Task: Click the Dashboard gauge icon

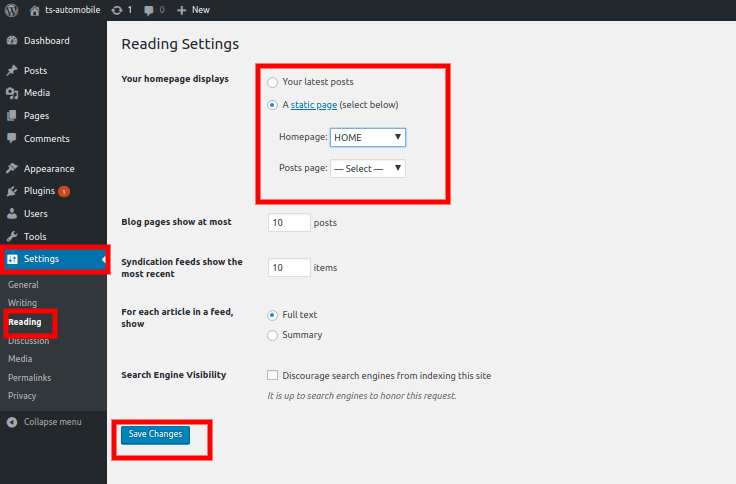Action: click(x=12, y=41)
